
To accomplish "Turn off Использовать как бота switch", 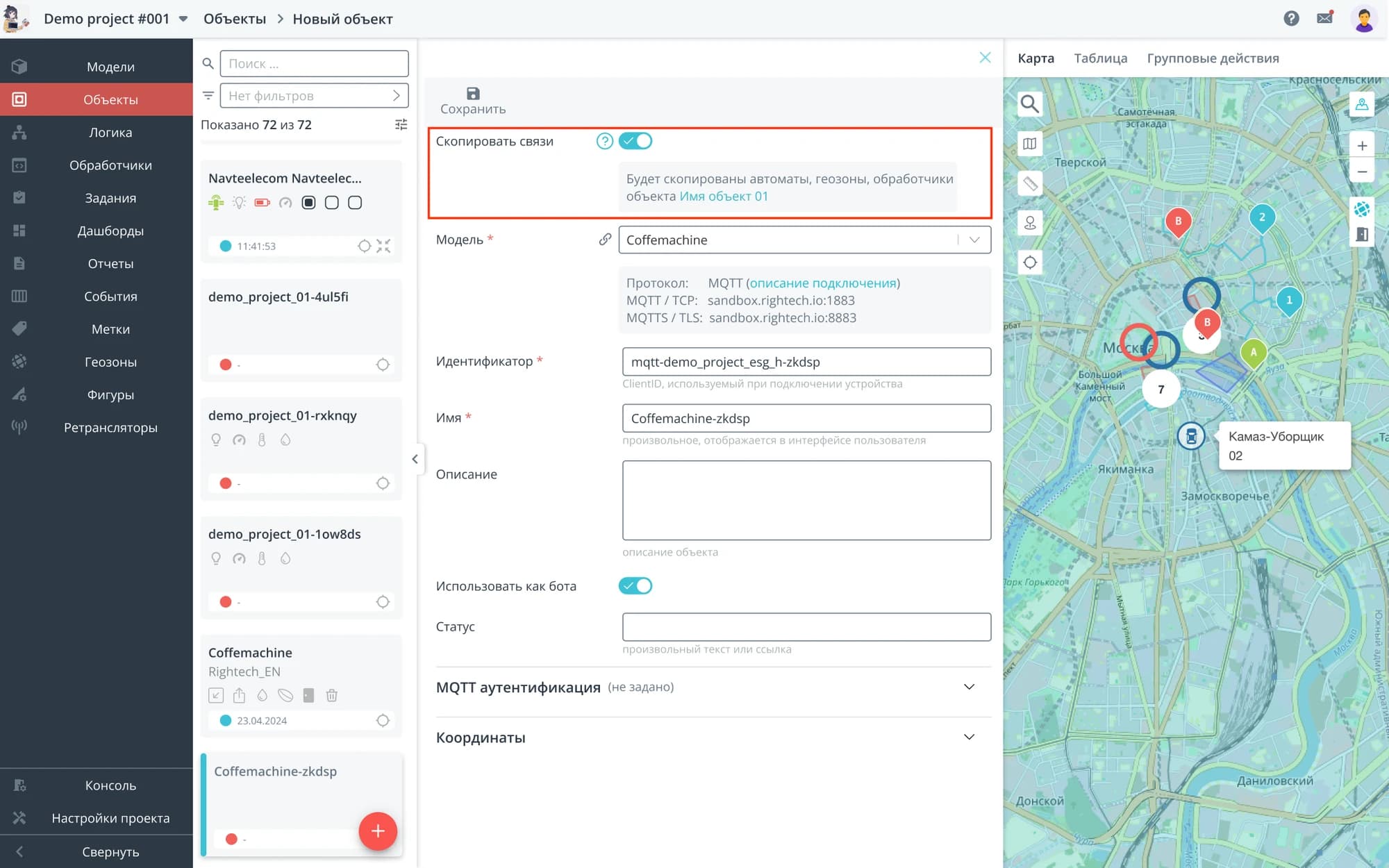I will tap(635, 586).
